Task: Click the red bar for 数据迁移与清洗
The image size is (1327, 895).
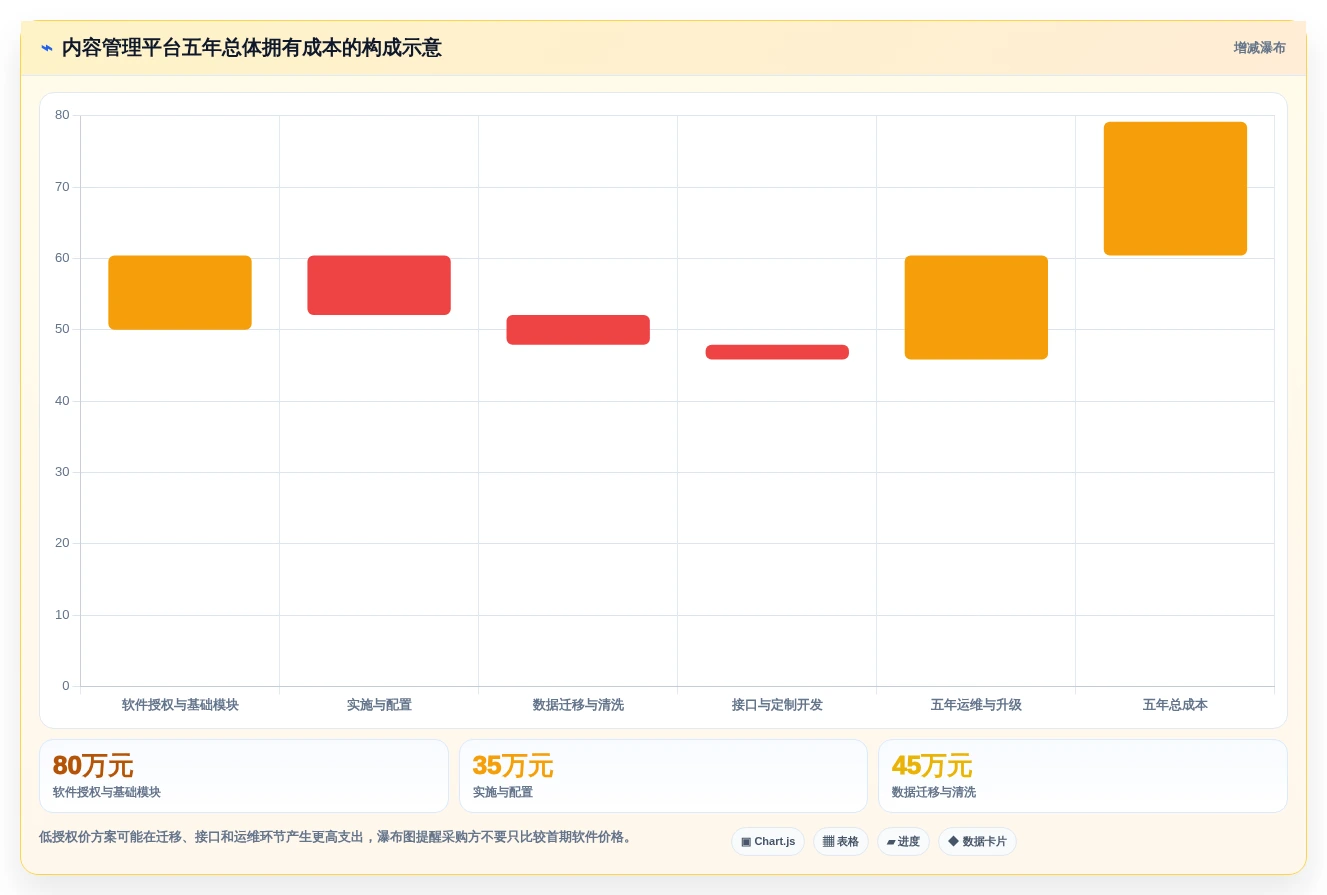Action: pyautogui.click(x=578, y=330)
